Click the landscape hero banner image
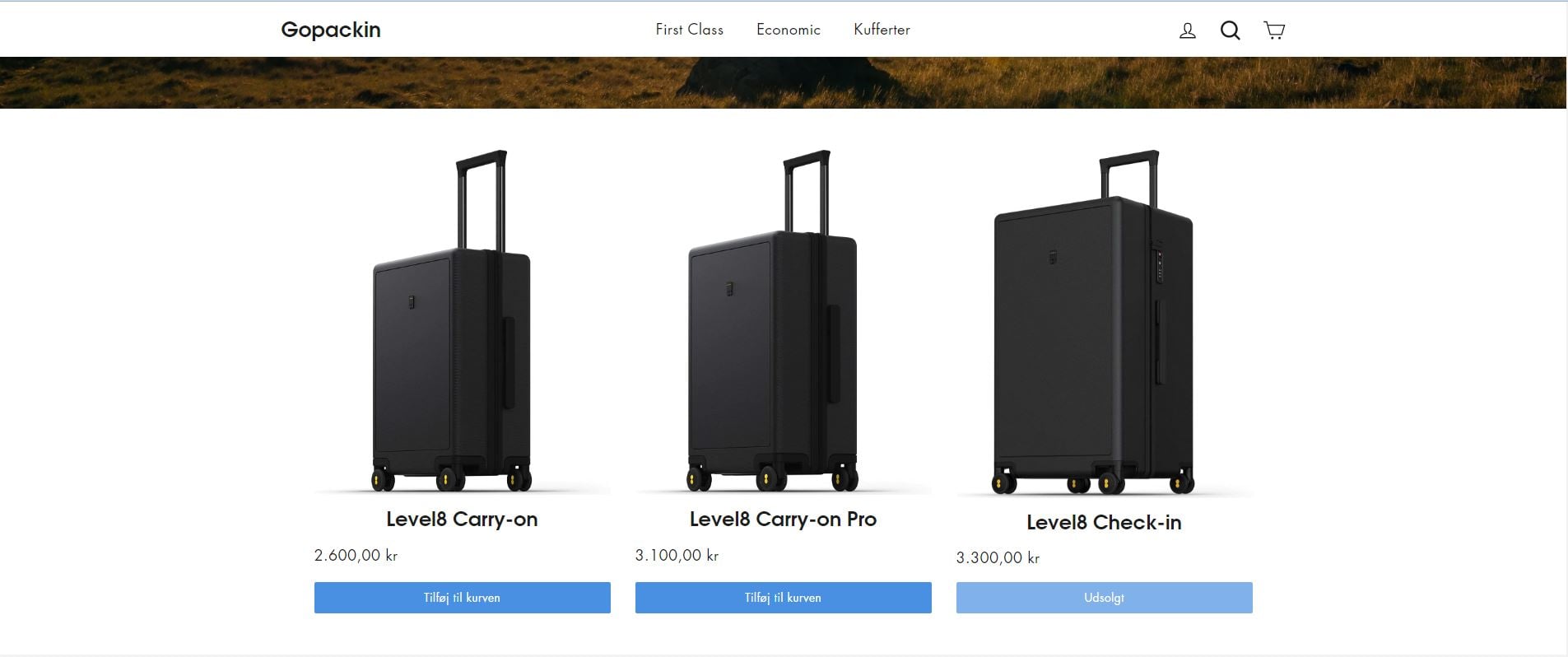Screen dimensions: 1568x657 point(783,82)
